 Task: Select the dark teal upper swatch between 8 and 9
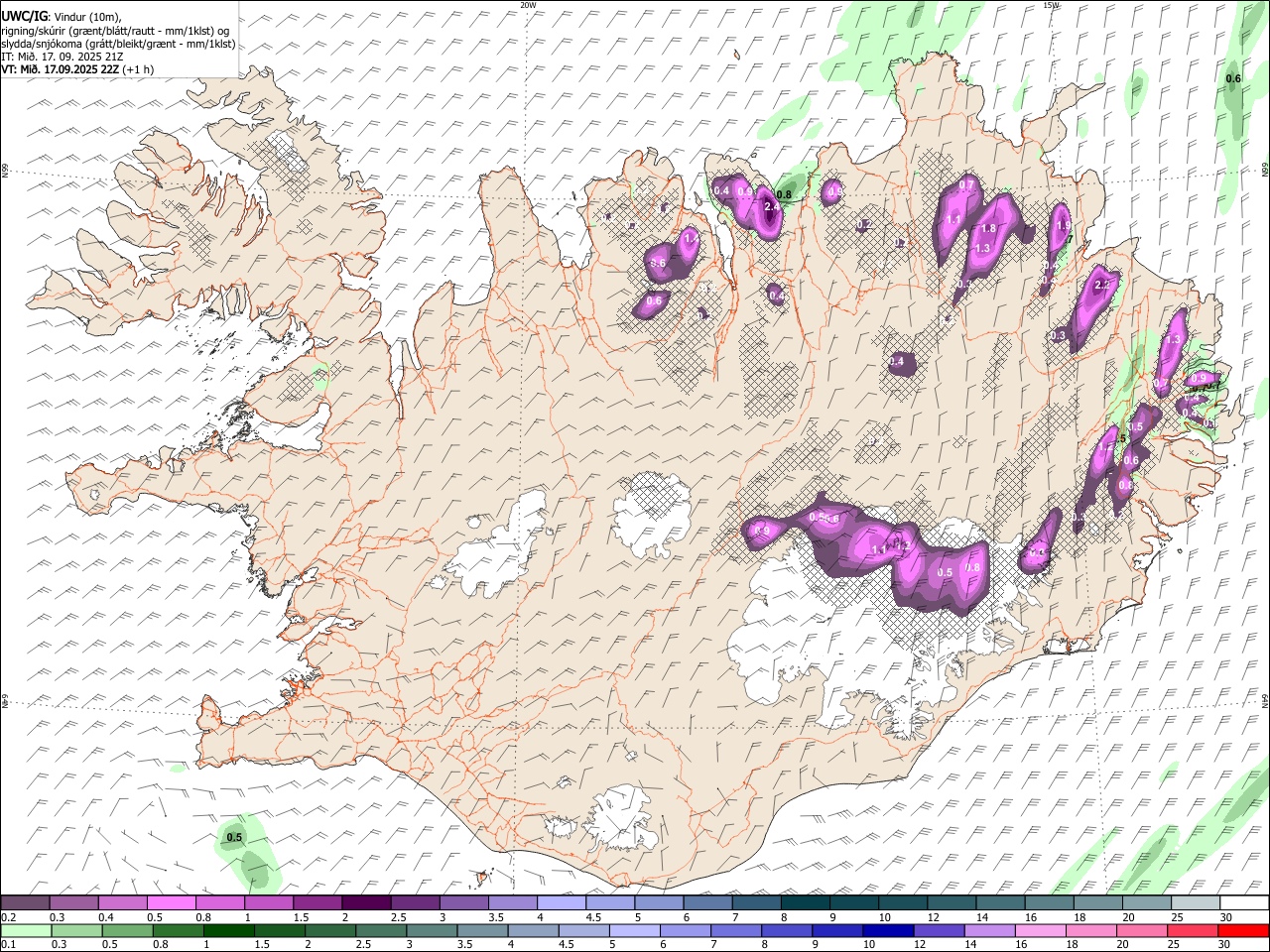pyautogui.click(x=805, y=903)
